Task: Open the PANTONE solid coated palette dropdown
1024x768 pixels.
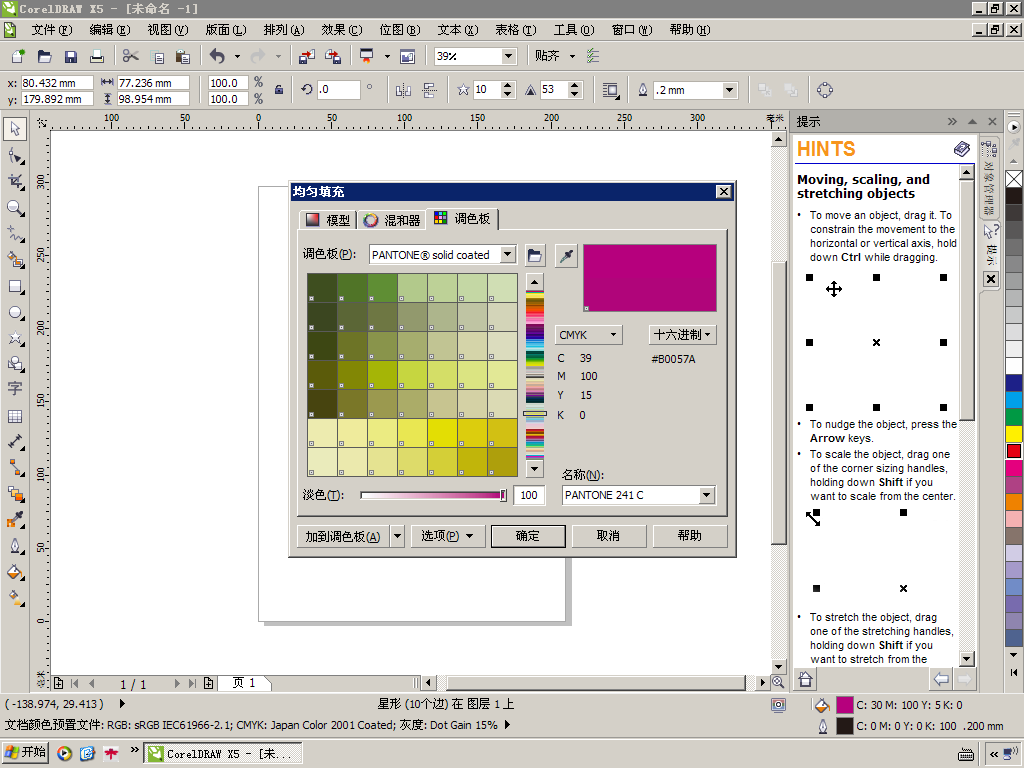Action: pyautogui.click(x=508, y=255)
